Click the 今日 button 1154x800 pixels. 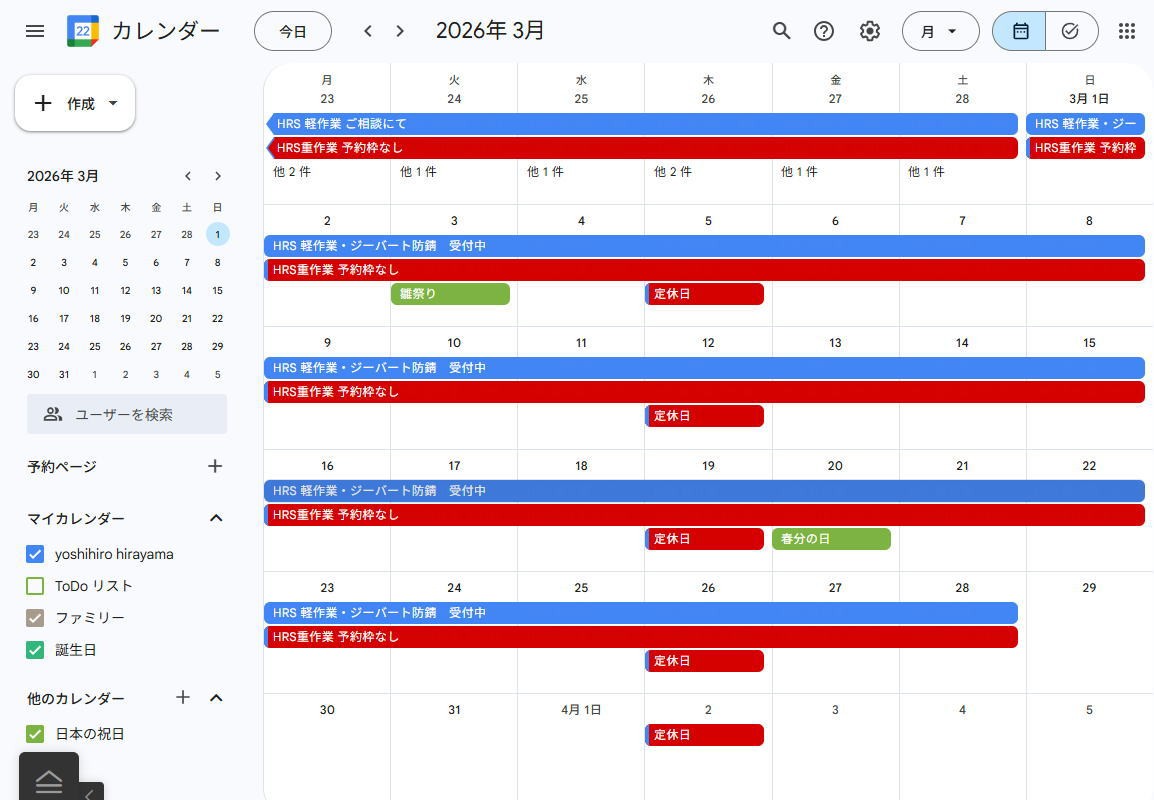[292, 31]
